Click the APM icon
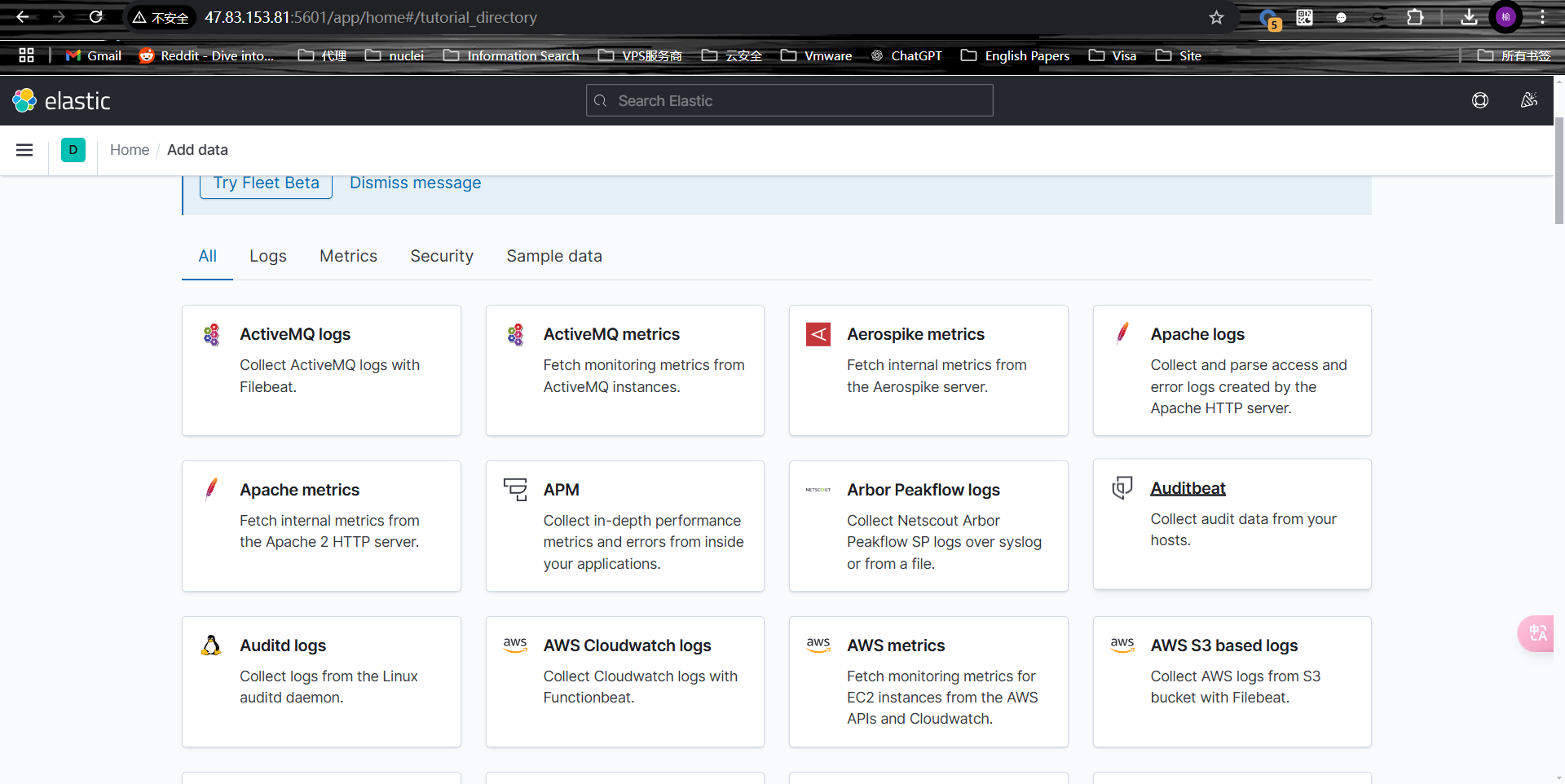Viewport: 1565px width, 784px height. pyautogui.click(x=515, y=489)
